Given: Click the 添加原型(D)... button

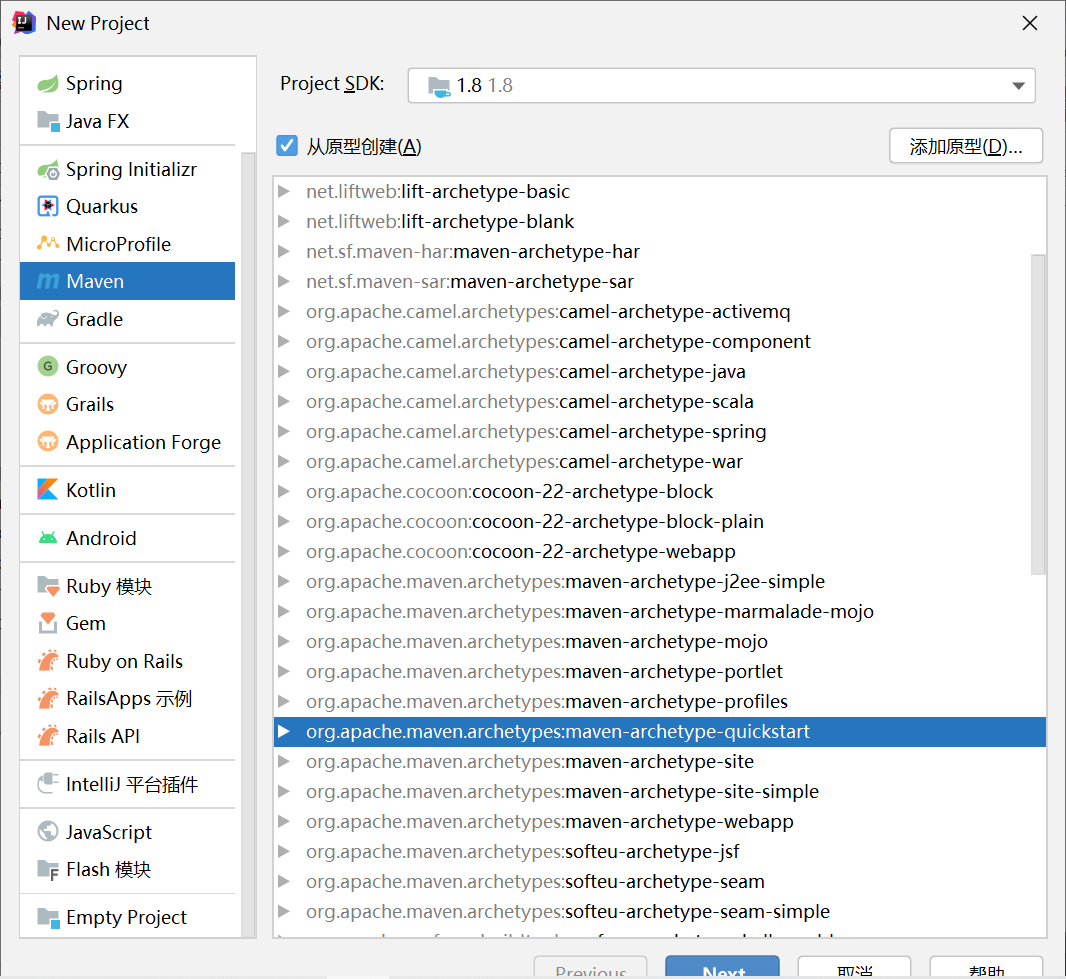Looking at the screenshot, I should [x=965, y=145].
